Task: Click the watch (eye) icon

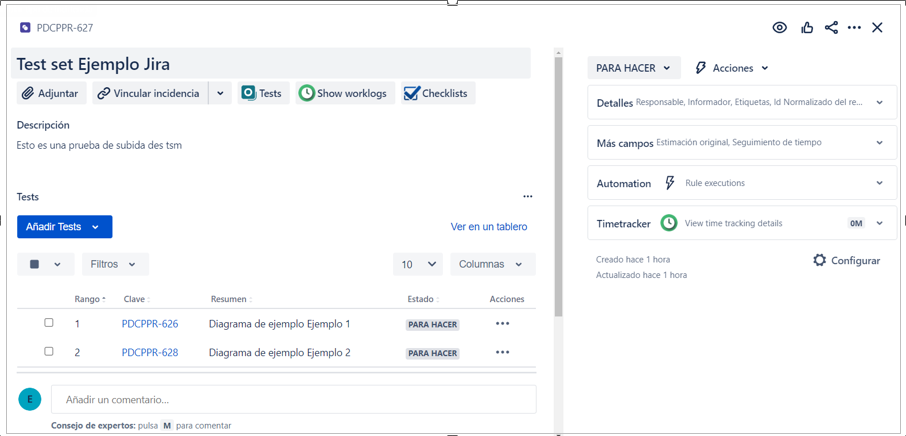Action: (779, 28)
